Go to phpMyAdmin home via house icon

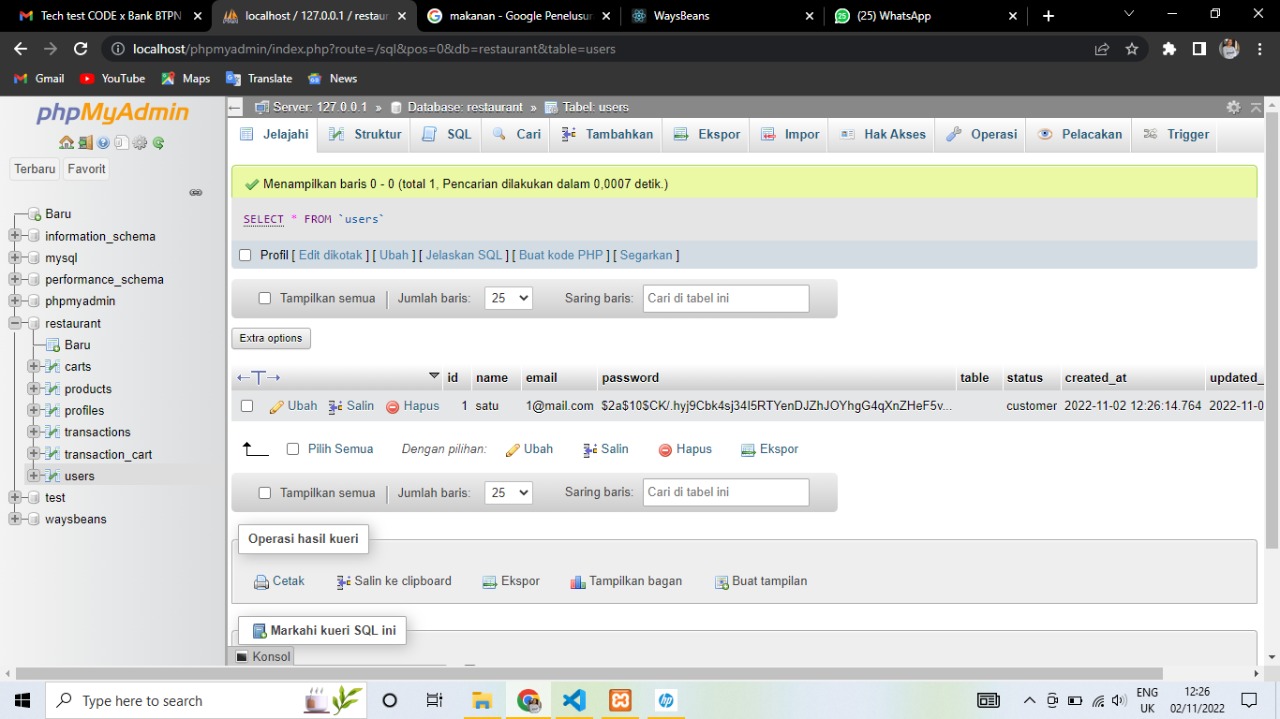click(66, 142)
